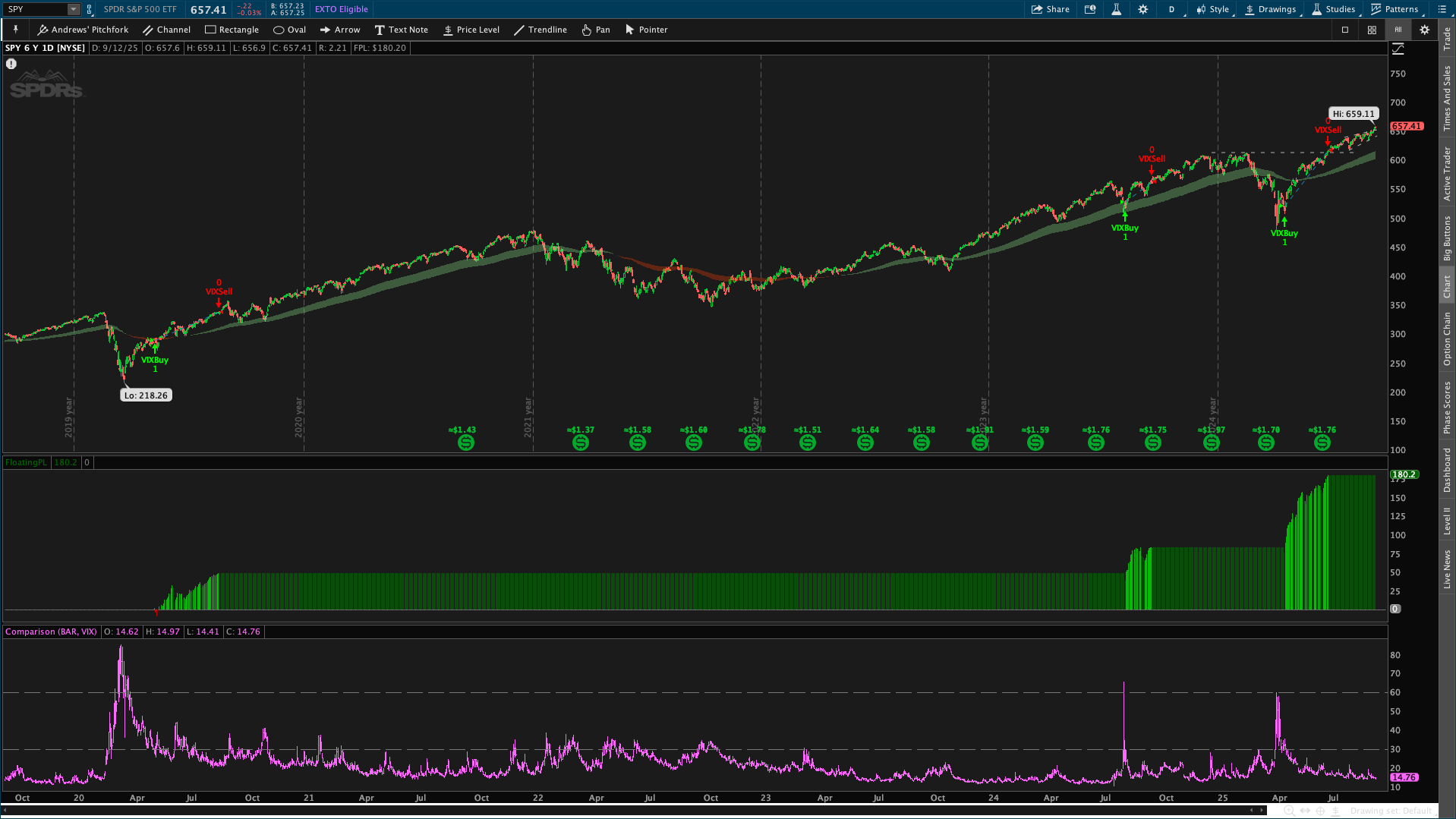Toggle the All drawings button
The image size is (1456, 819).
(x=1398, y=30)
